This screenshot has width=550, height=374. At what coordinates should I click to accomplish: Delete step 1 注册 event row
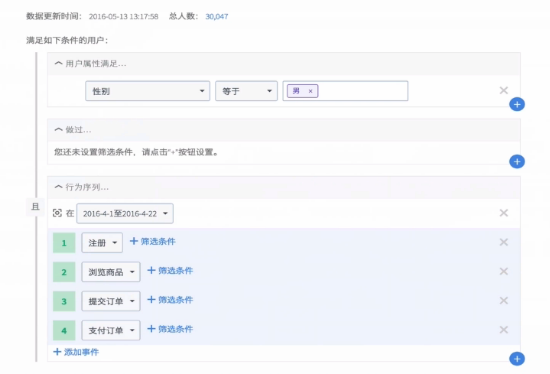[x=504, y=242]
